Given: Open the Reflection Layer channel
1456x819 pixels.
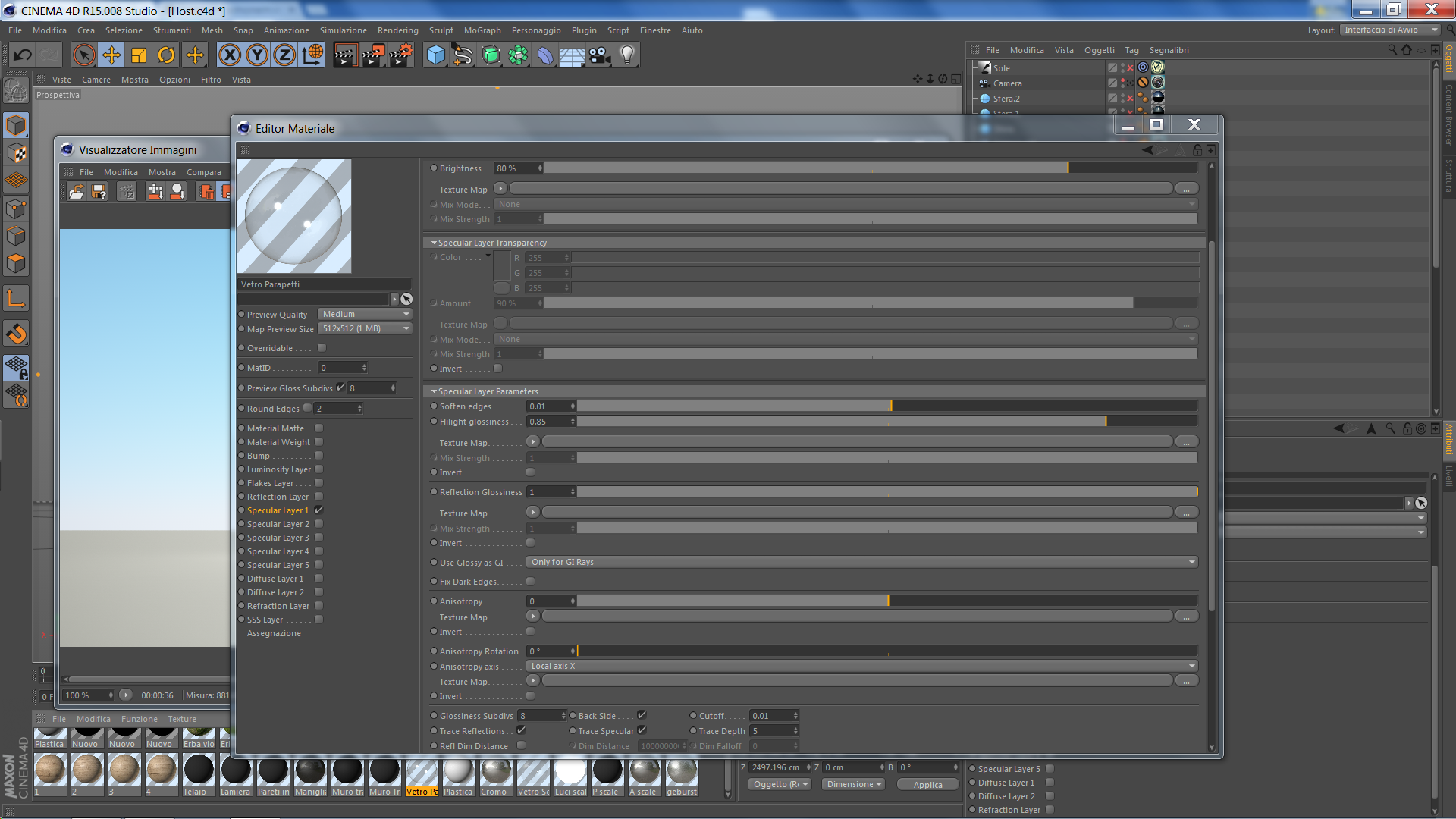Looking at the screenshot, I should [278, 497].
